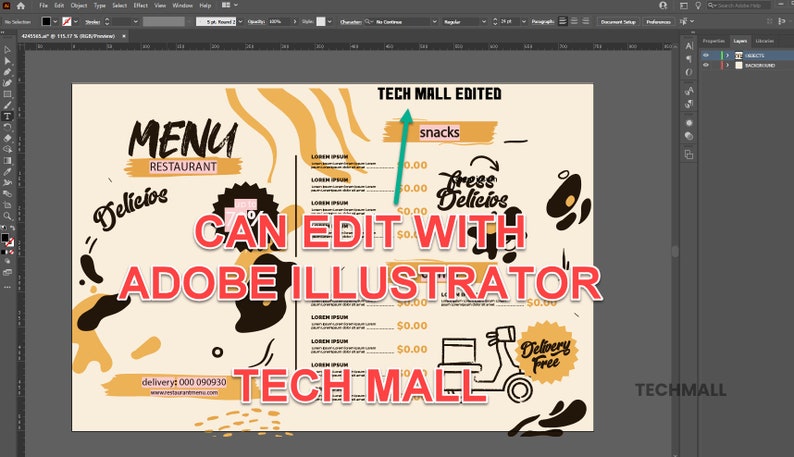Select the Direct Selection tool
This screenshot has width=794, height=457.
tap(7, 61)
